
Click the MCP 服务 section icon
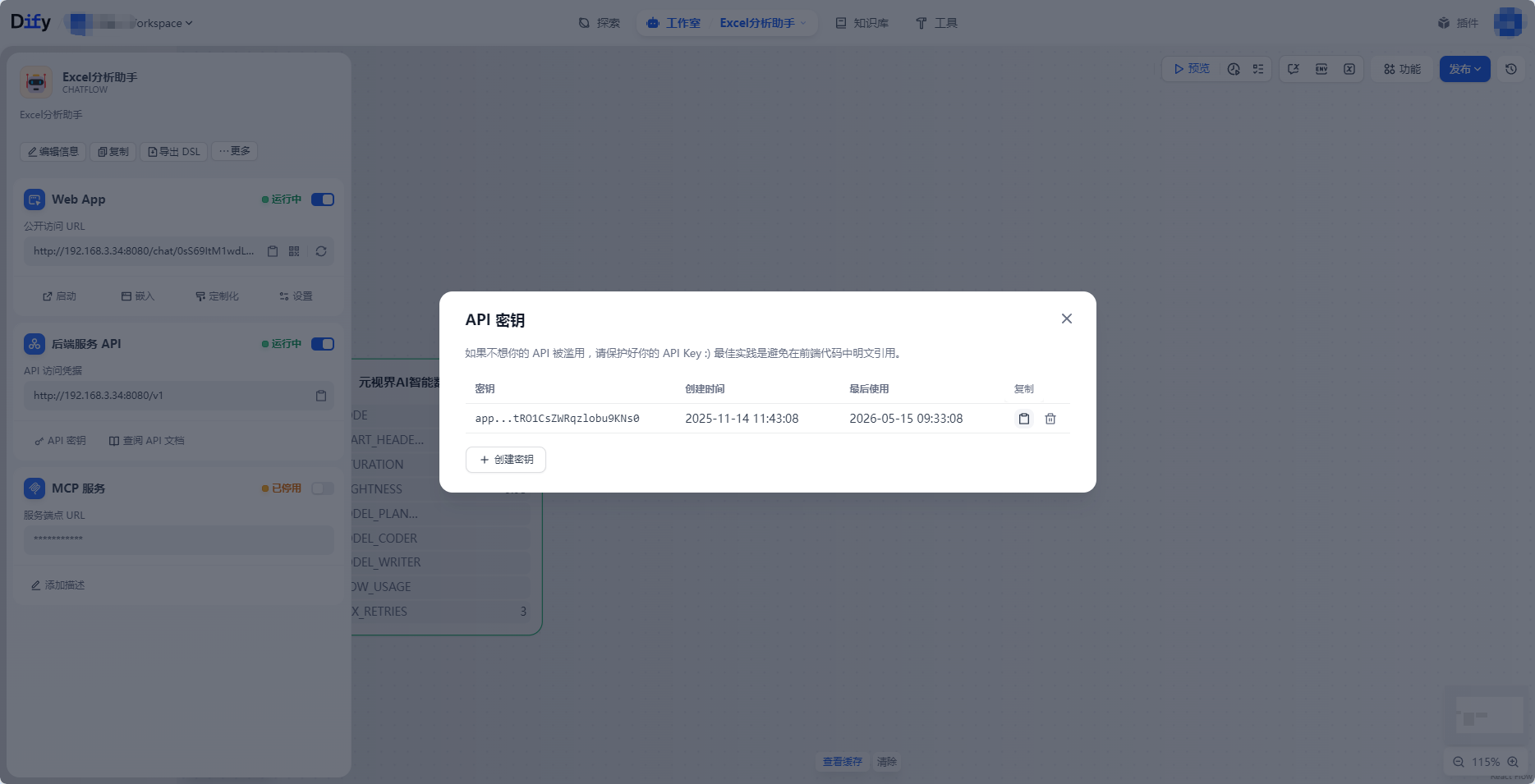tap(34, 488)
